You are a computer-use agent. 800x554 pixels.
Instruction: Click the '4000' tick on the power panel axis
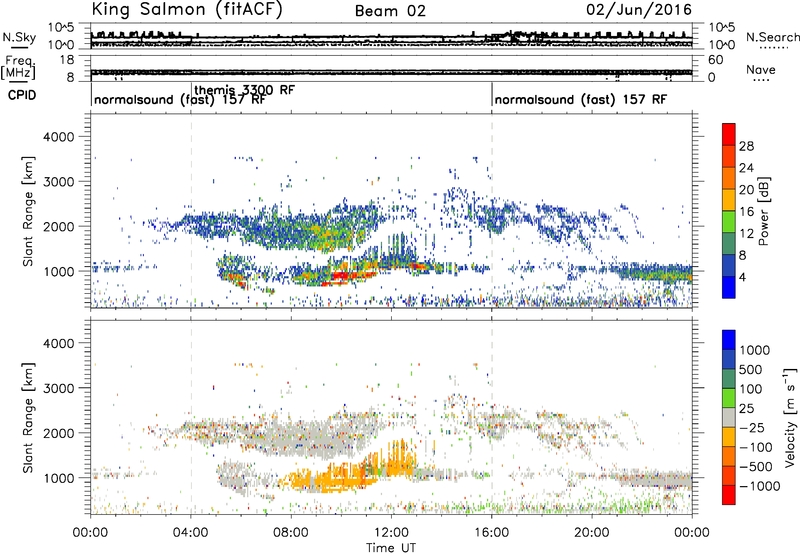coord(59,137)
